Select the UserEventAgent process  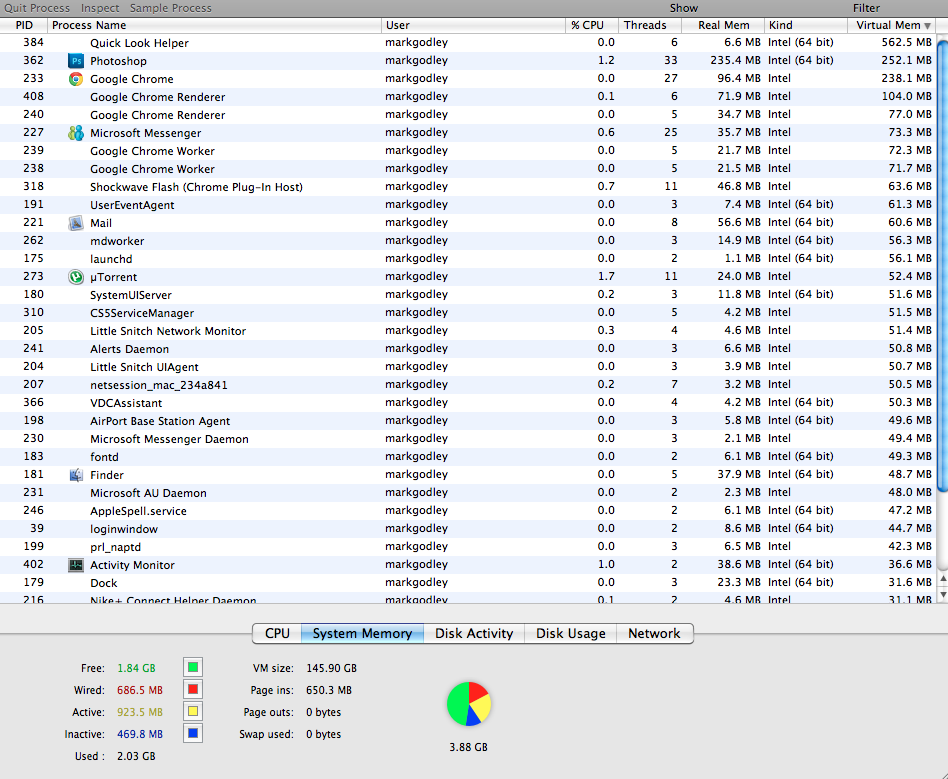tap(467, 204)
